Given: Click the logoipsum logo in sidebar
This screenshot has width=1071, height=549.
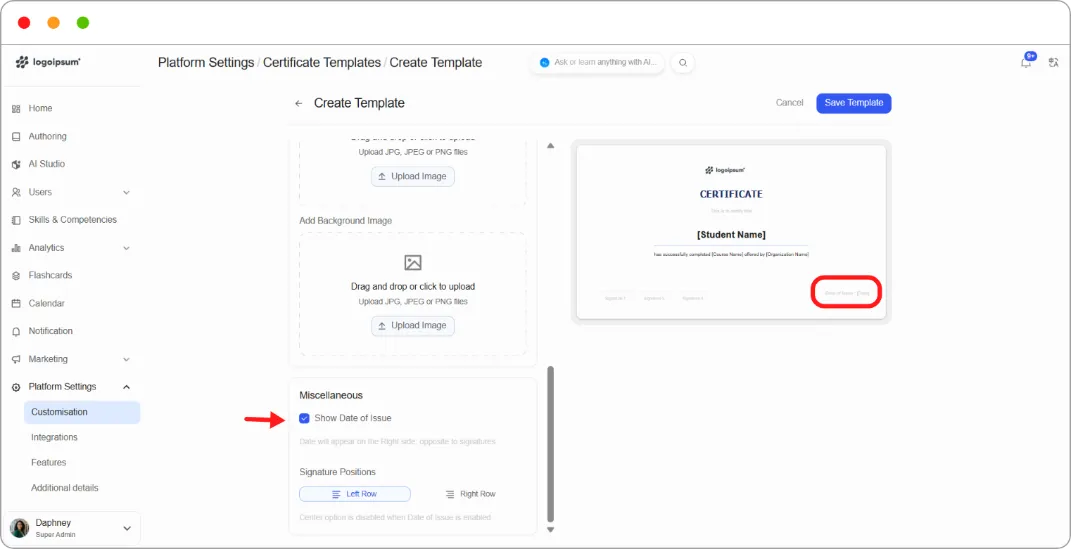Looking at the screenshot, I should click(x=48, y=62).
